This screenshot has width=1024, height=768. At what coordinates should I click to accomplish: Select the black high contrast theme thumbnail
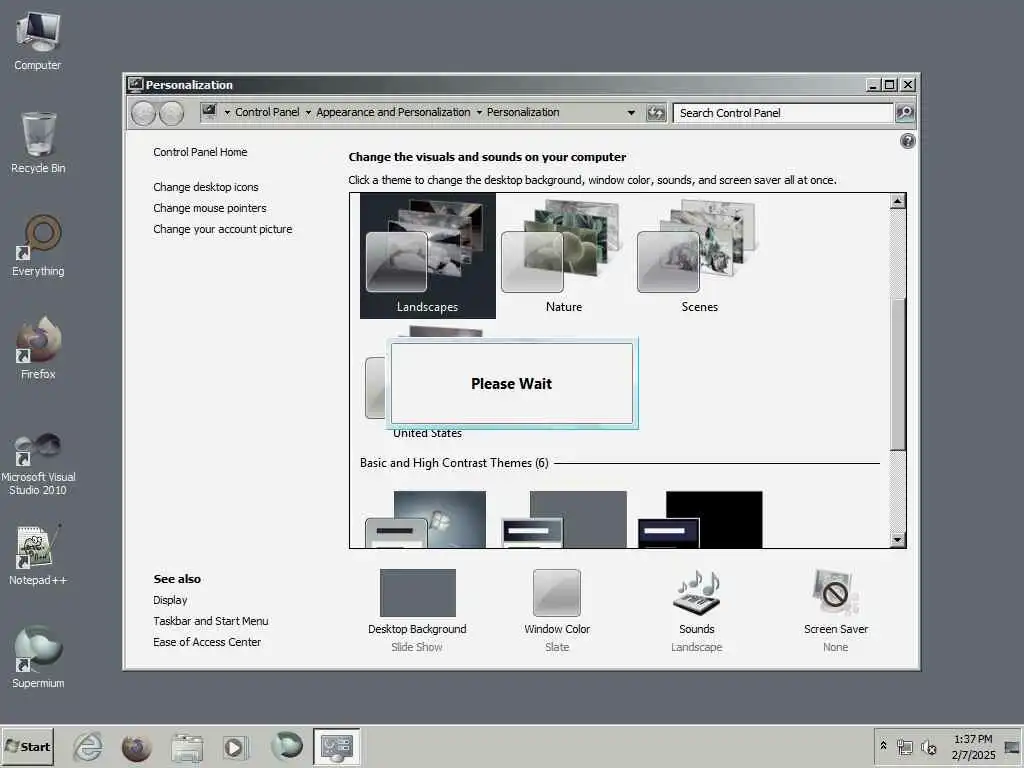pos(699,520)
